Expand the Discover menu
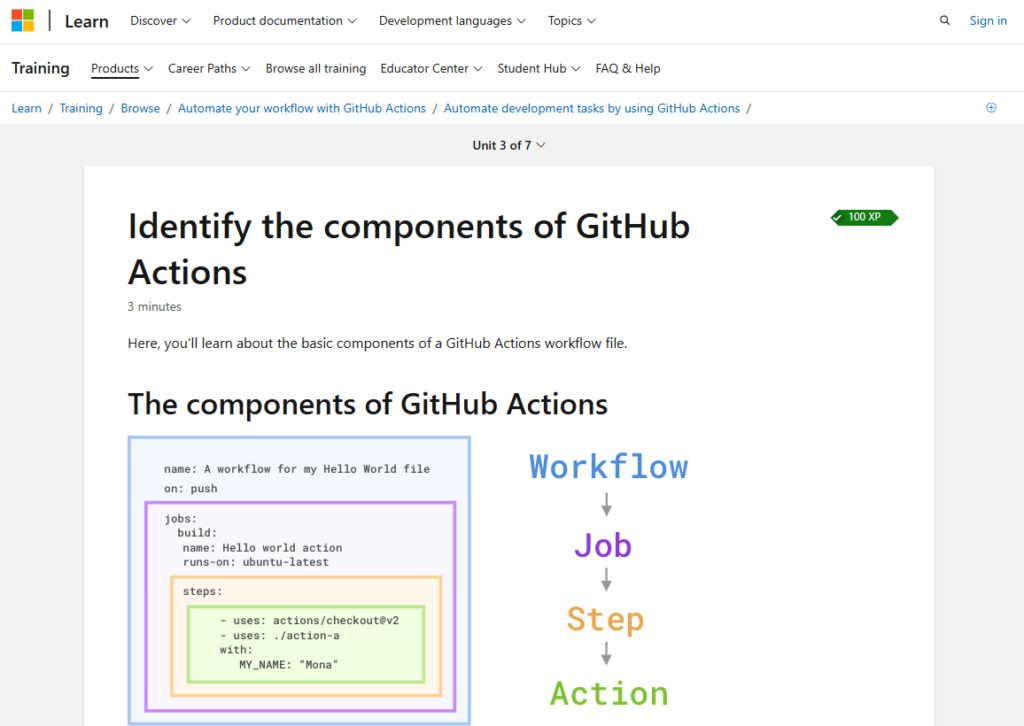This screenshot has width=1024, height=726. (161, 21)
